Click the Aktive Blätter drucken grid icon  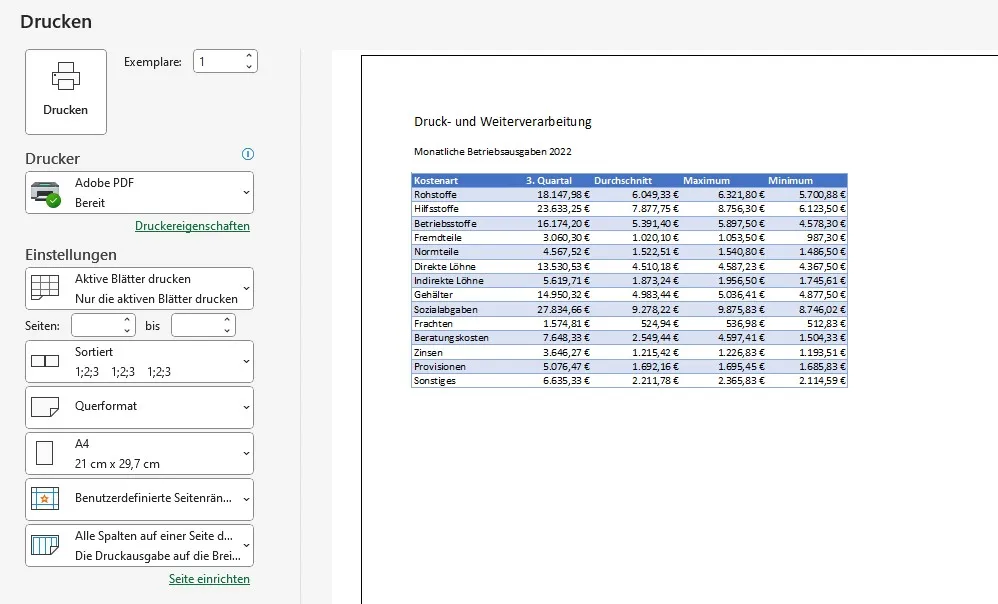[x=46, y=288]
